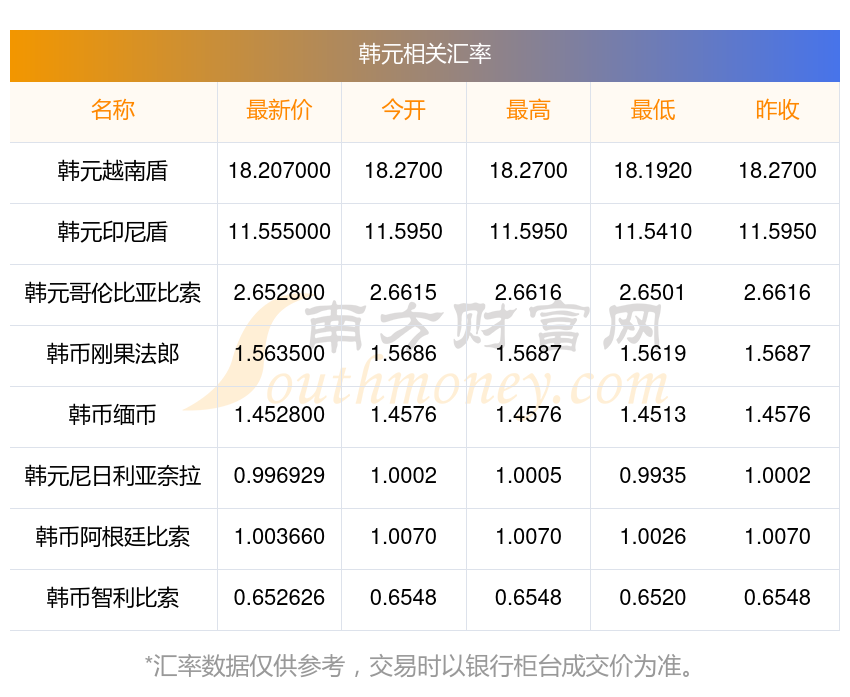Click the 18.207000 latest price value

(x=279, y=171)
